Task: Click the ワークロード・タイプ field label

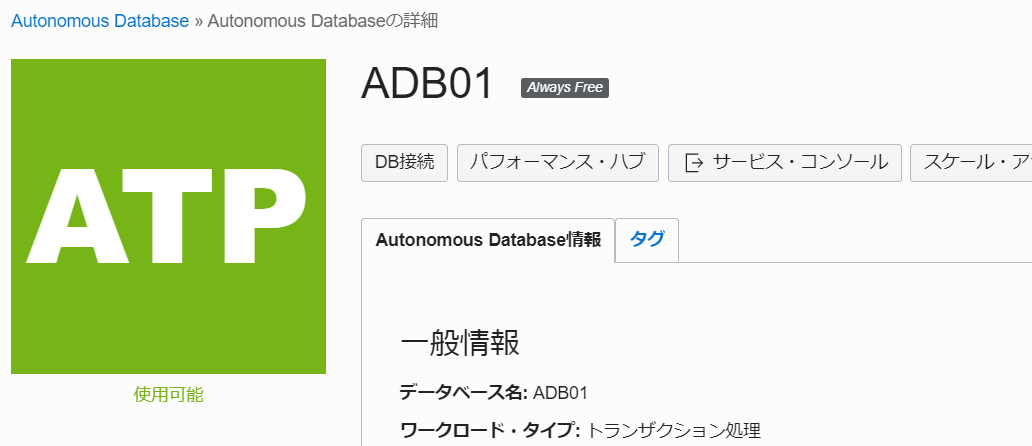Action: (x=490, y=432)
